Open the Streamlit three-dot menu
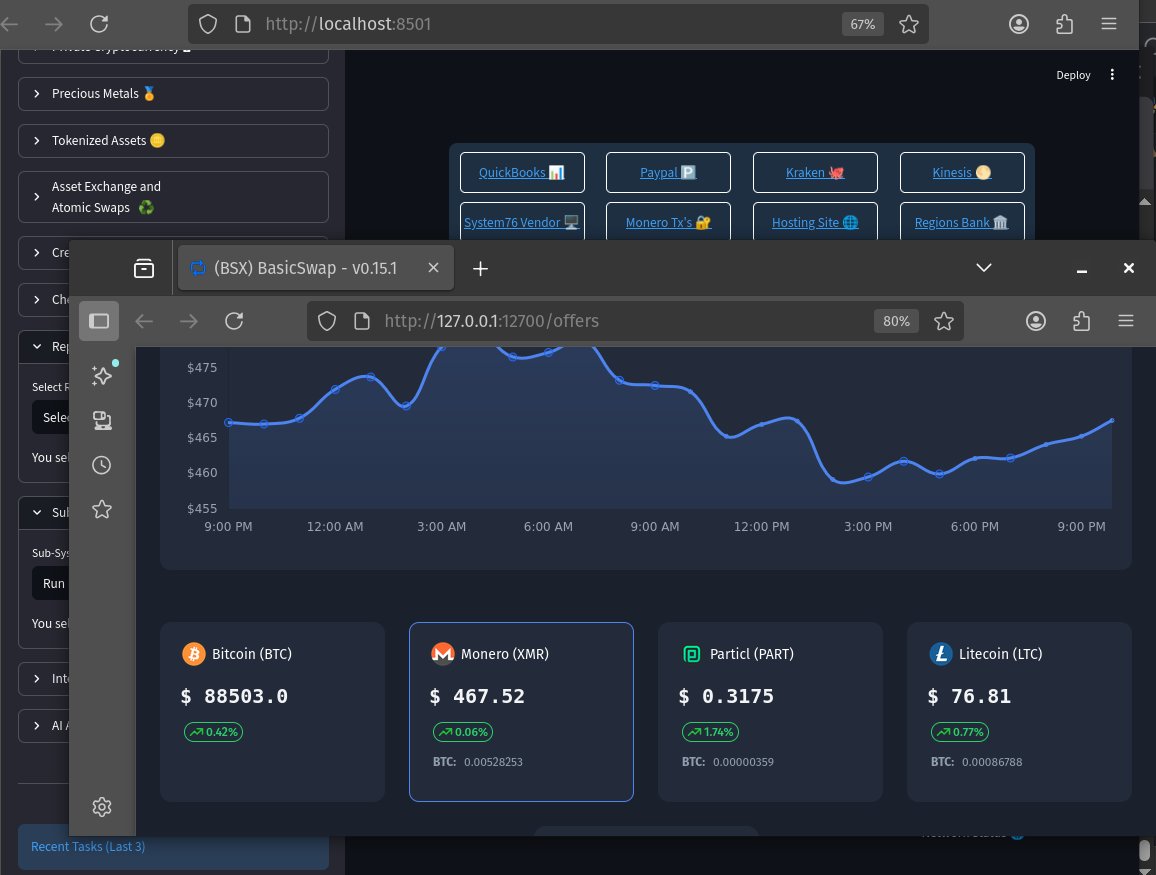 point(1113,75)
